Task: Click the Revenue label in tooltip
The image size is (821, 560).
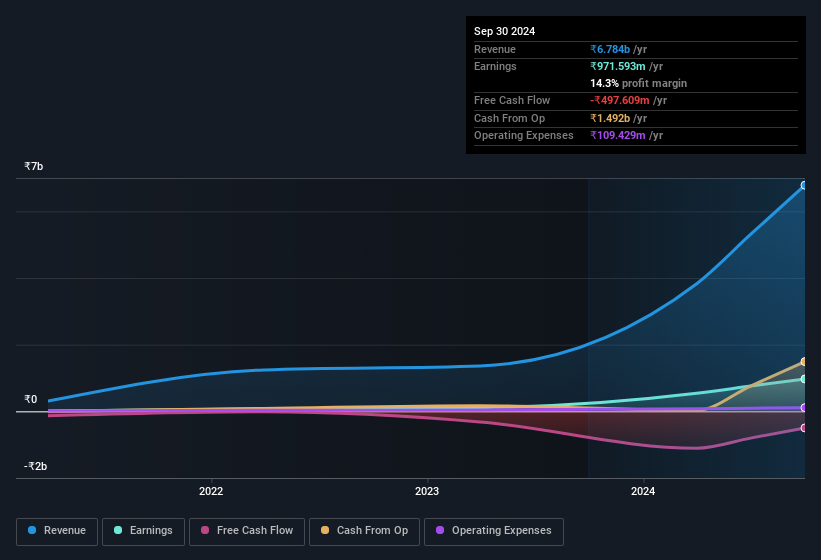Action: click(495, 49)
